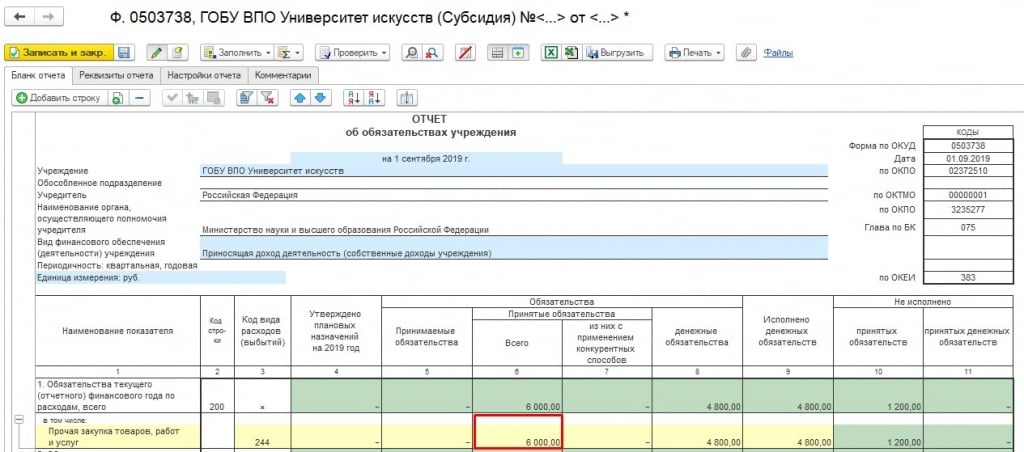Click the floppy disk save icon
1024x452 pixels.
point(124,53)
